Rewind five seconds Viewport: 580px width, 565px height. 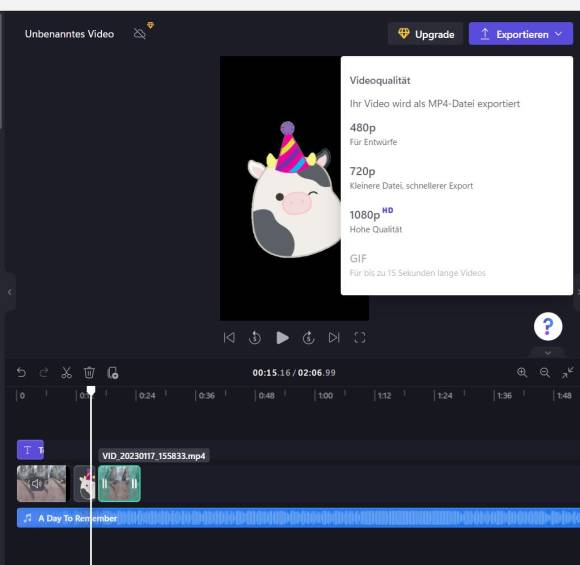[x=255, y=337]
